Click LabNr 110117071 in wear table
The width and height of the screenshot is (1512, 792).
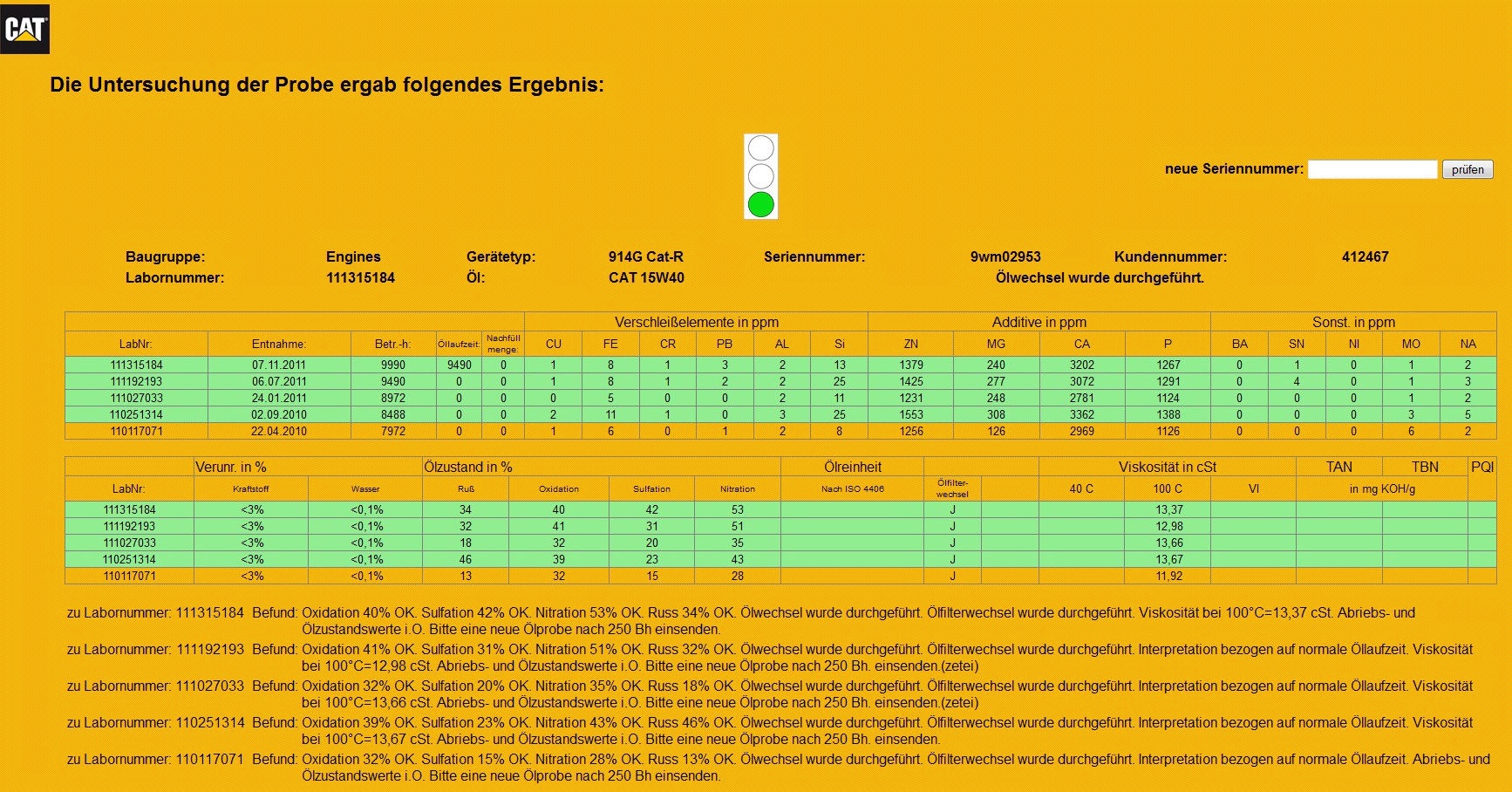pos(136,431)
